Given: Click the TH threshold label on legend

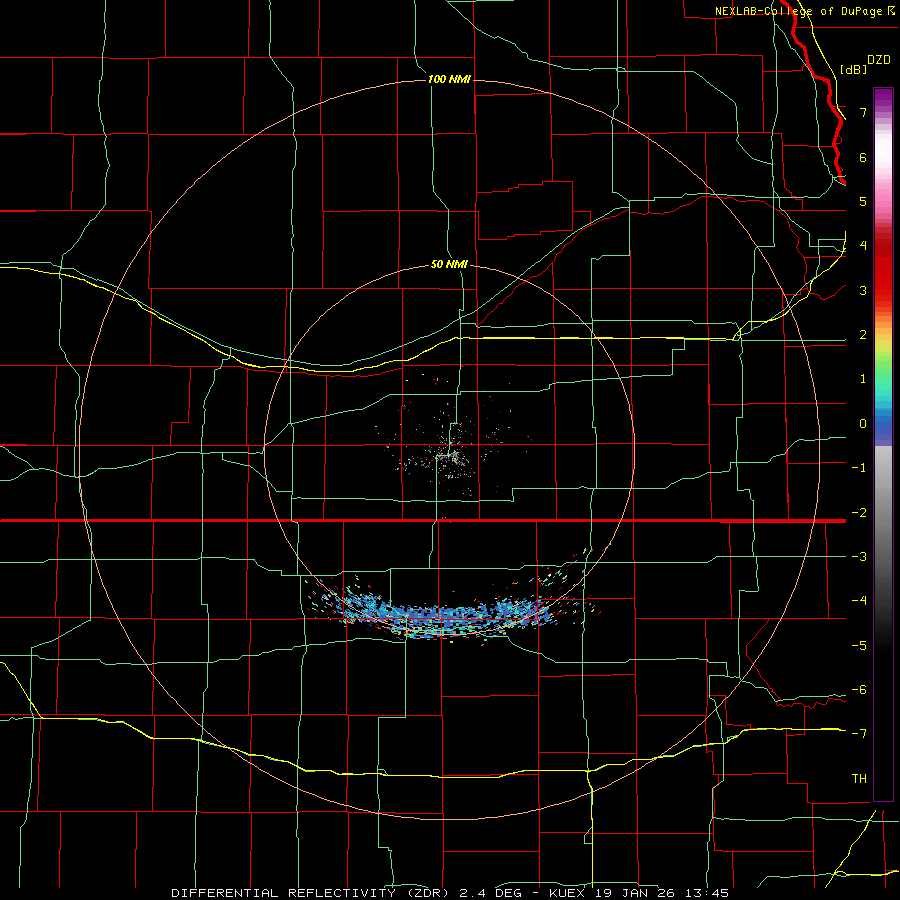Looking at the screenshot, I should pos(859,779).
